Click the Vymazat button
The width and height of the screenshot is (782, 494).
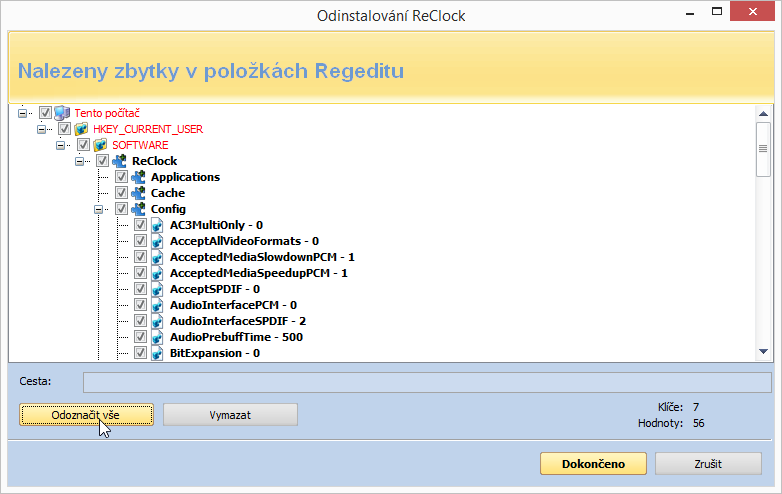[x=230, y=415]
